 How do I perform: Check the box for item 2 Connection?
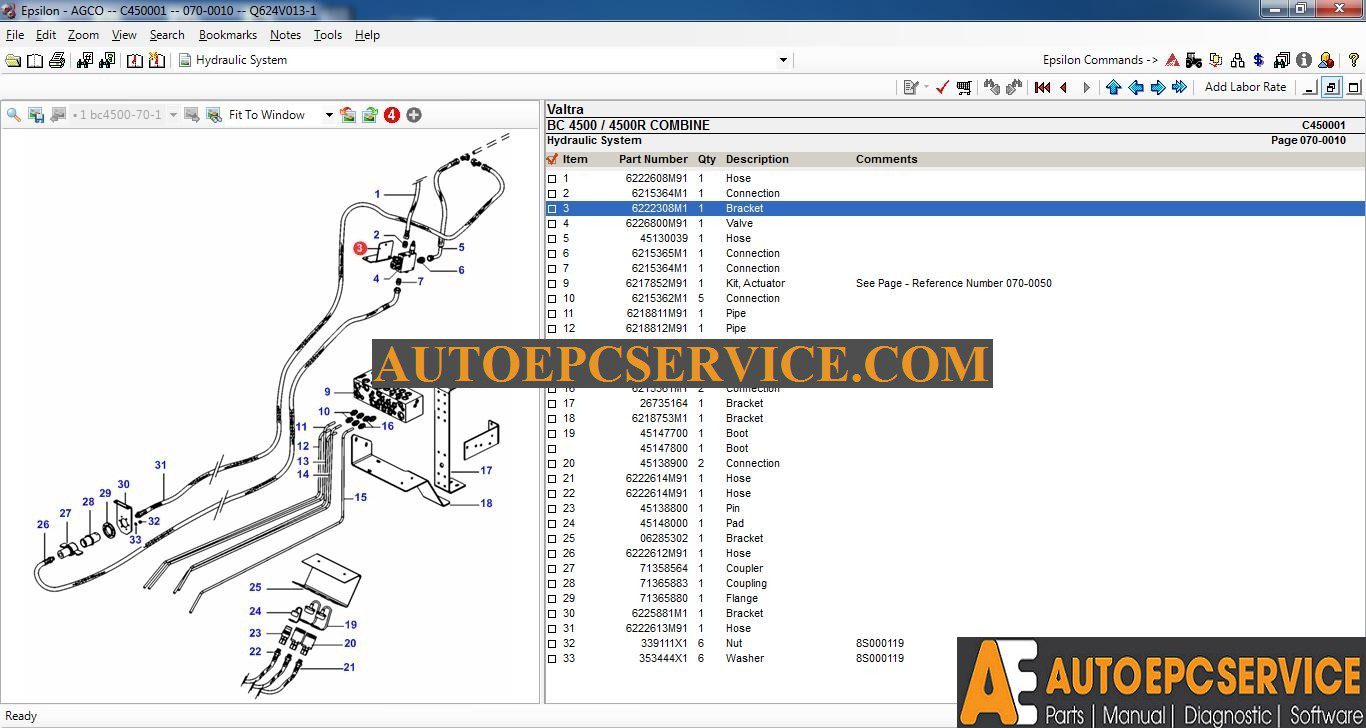coord(552,194)
